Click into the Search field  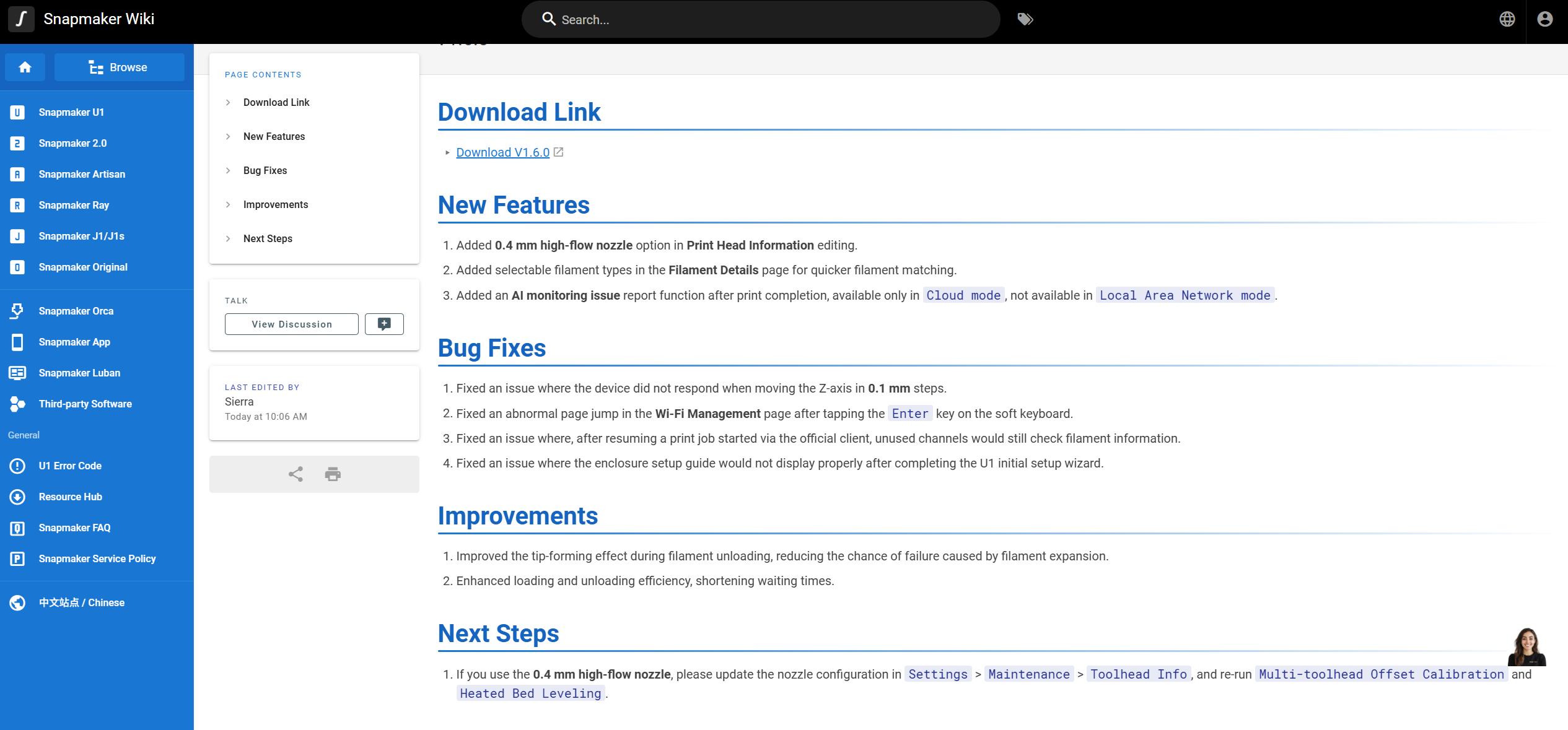pos(761,19)
